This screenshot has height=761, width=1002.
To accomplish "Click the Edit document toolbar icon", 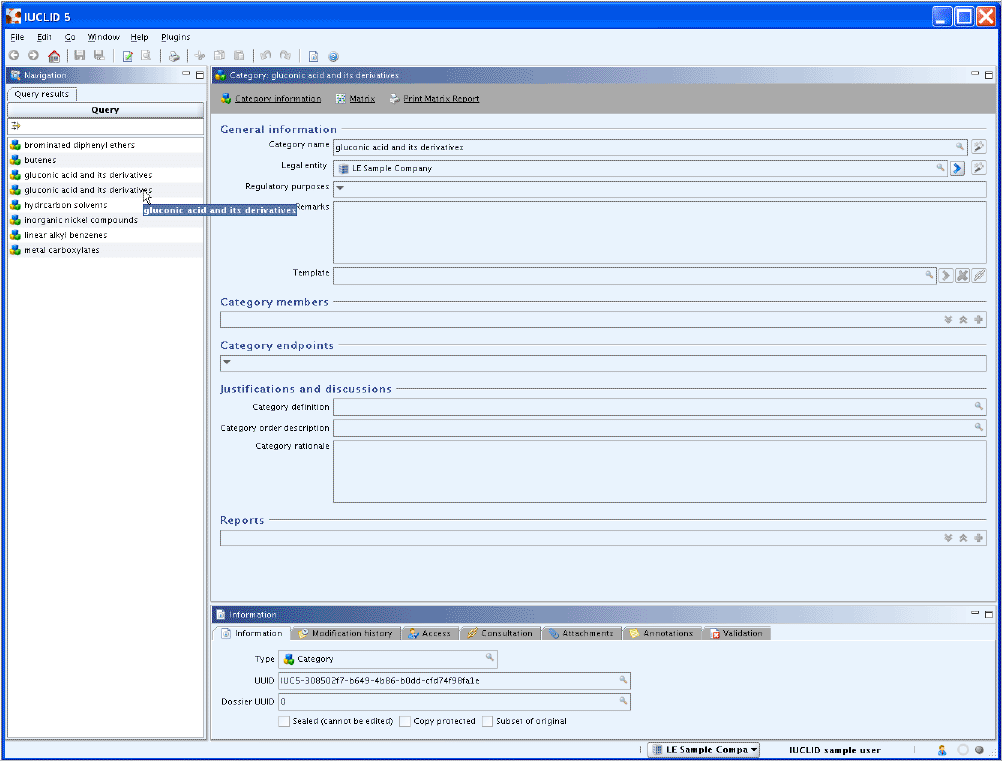I will [127, 56].
